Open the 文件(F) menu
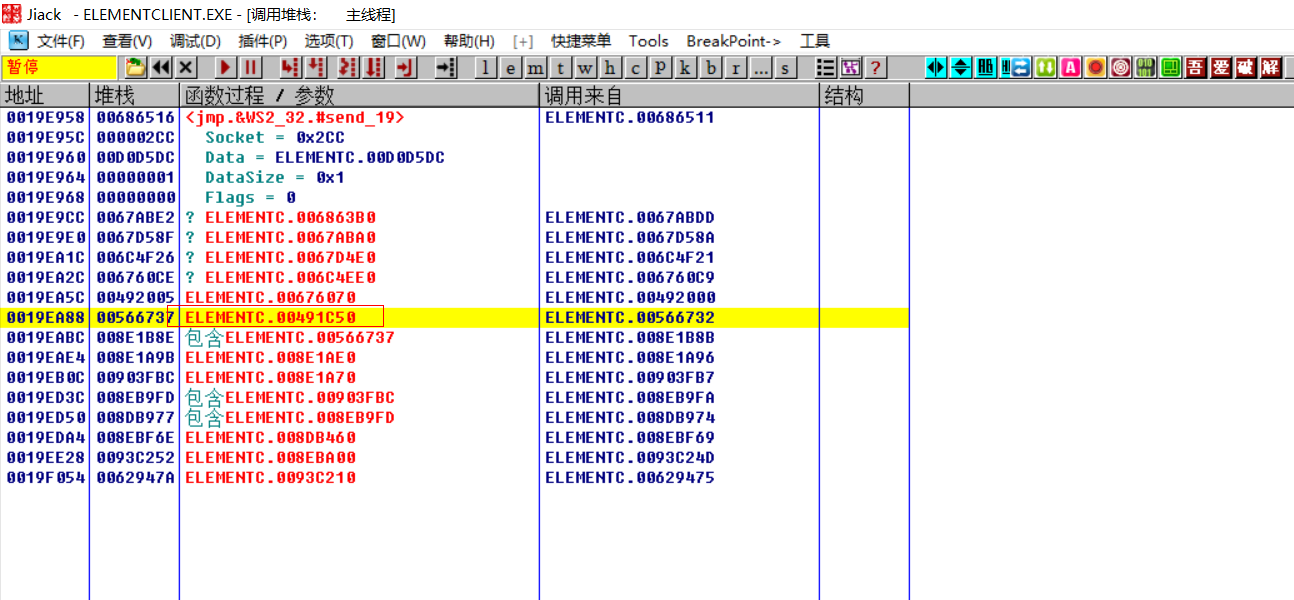Screen dimensions: 1294x600 coord(61,41)
